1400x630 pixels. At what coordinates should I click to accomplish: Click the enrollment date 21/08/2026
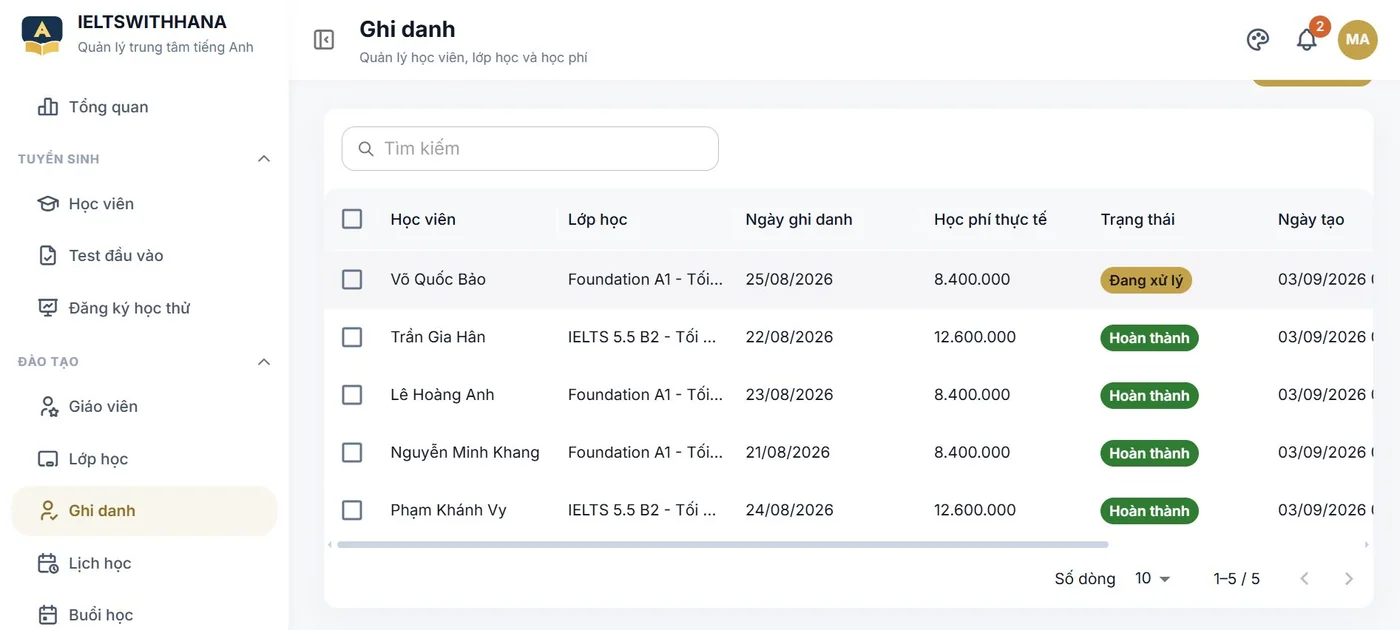click(x=788, y=453)
